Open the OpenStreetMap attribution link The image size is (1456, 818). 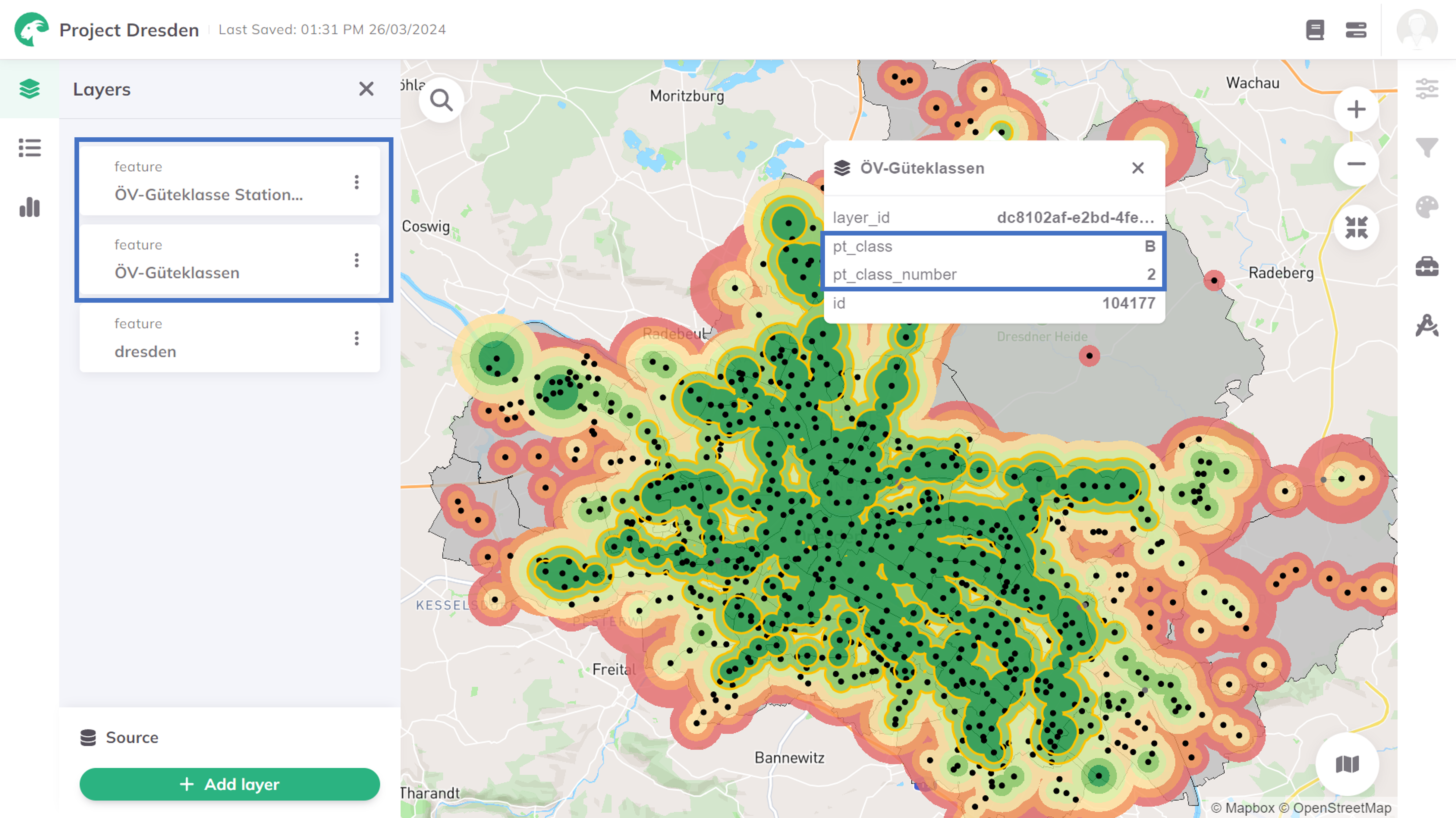1335,808
